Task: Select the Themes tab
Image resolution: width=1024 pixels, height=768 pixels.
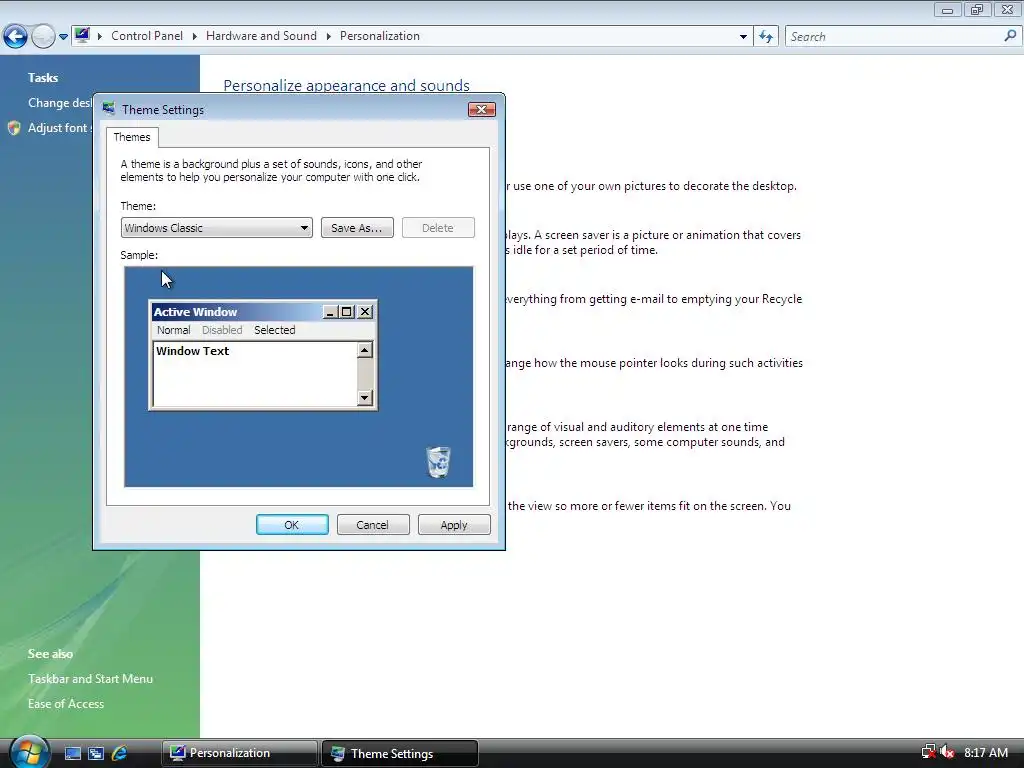Action: [132, 137]
